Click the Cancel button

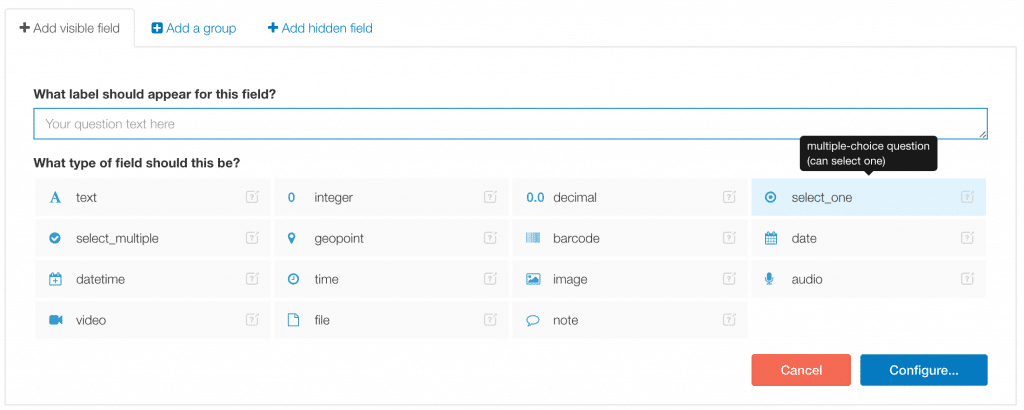tap(801, 370)
